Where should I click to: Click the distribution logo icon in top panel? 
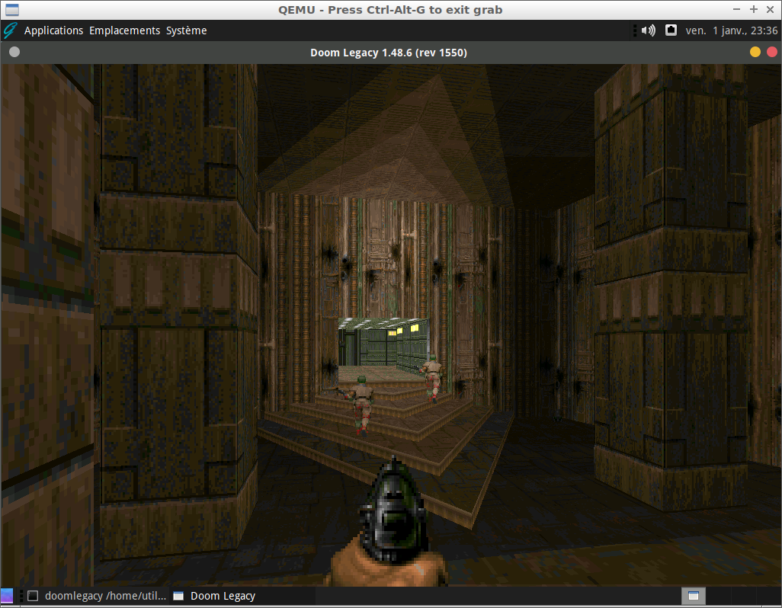(x=10, y=30)
